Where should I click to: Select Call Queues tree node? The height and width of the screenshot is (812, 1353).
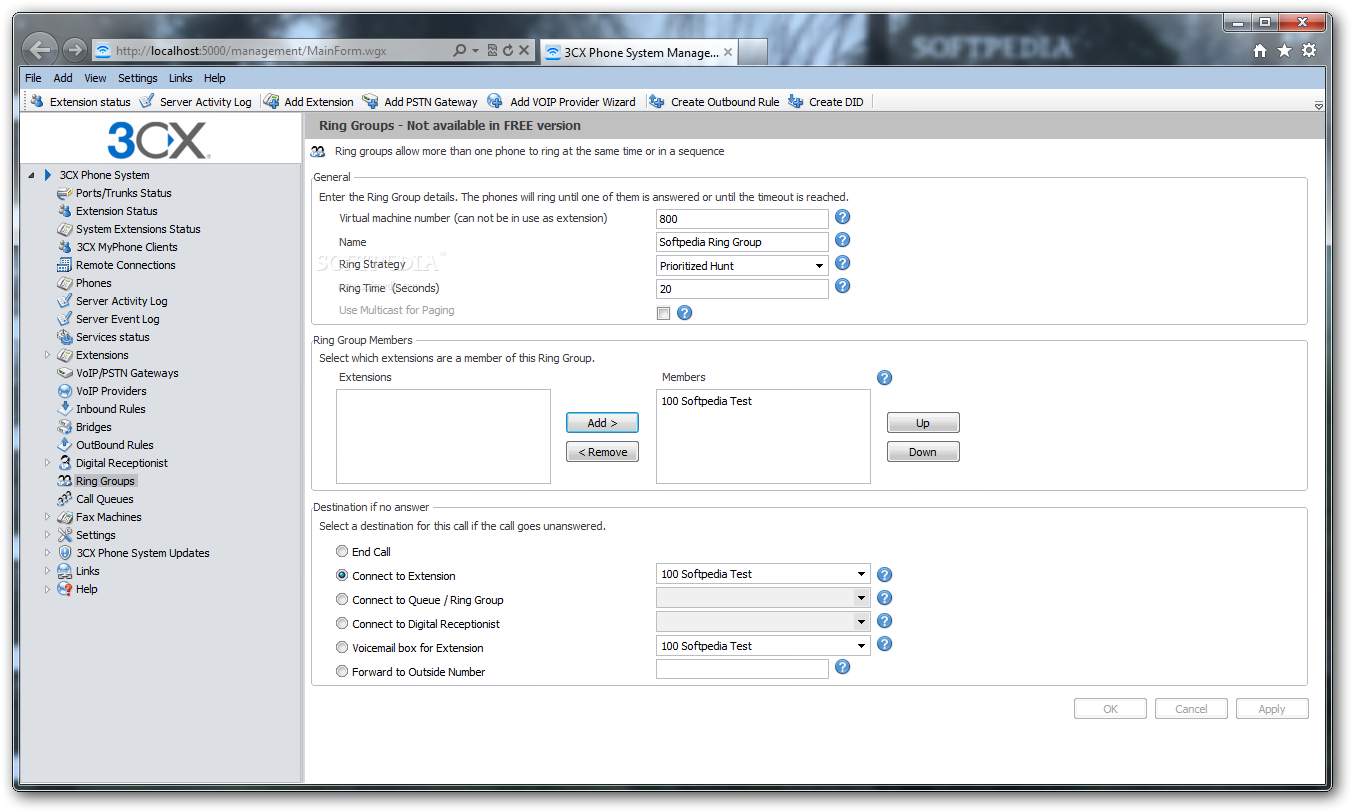pyautogui.click(x=105, y=499)
